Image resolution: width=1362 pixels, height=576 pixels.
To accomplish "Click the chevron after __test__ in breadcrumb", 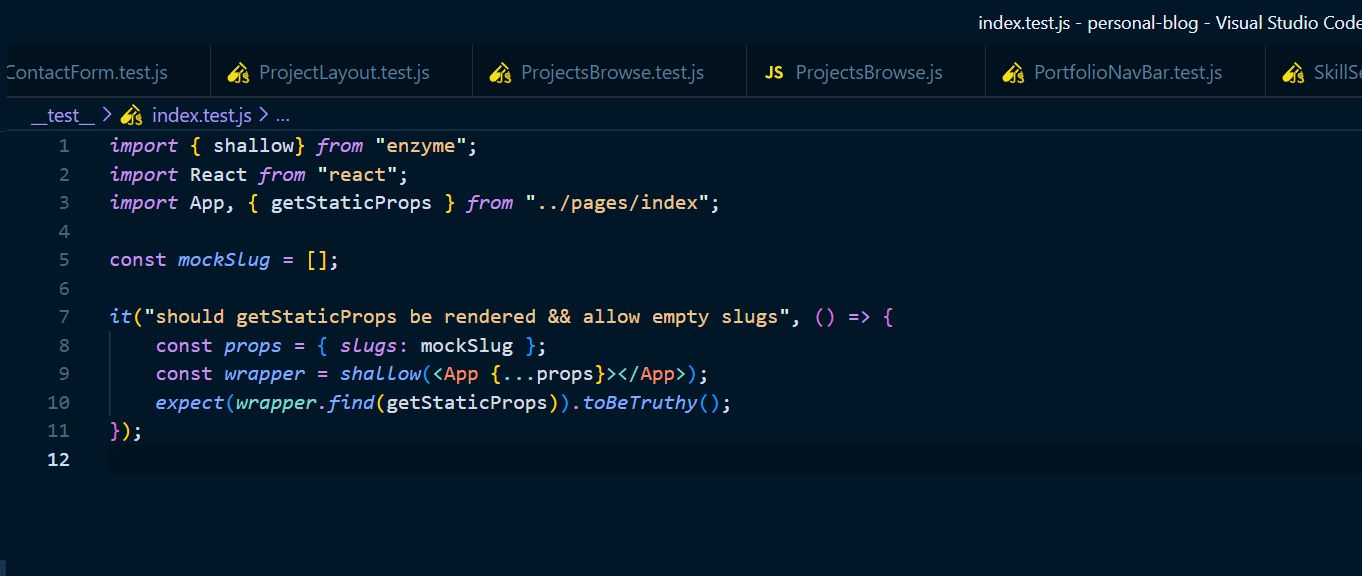I will 107,115.
